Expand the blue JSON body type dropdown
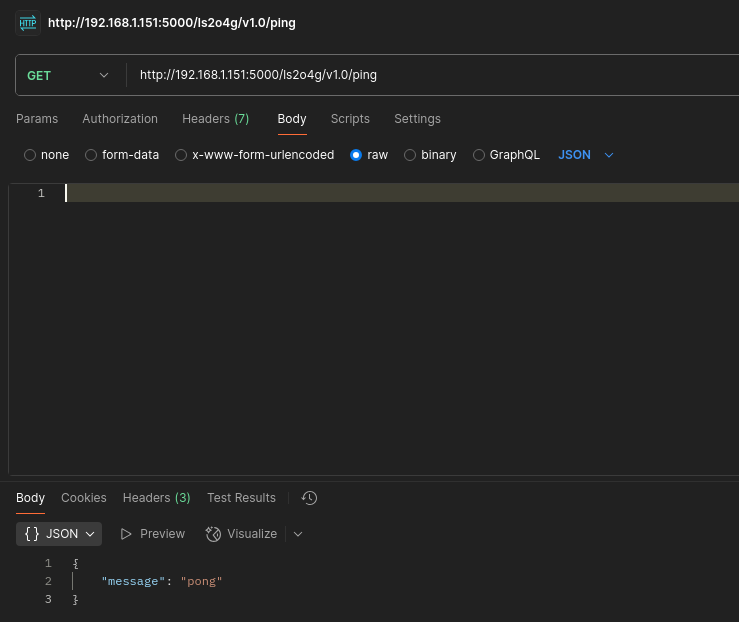This screenshot has width=739, height=622. (586, 155)
